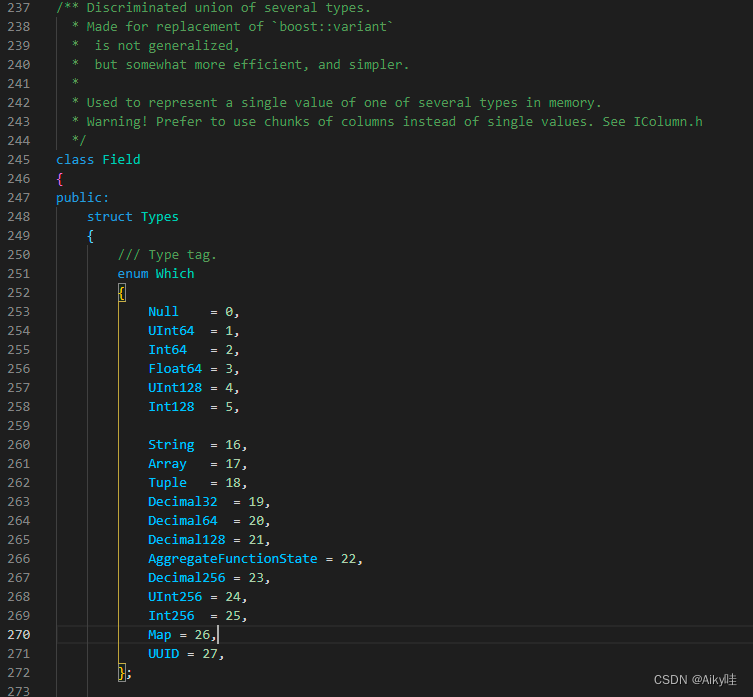Click the comment line 'Discriminated union of several types.'
The image size is (753, 697).
229,8
